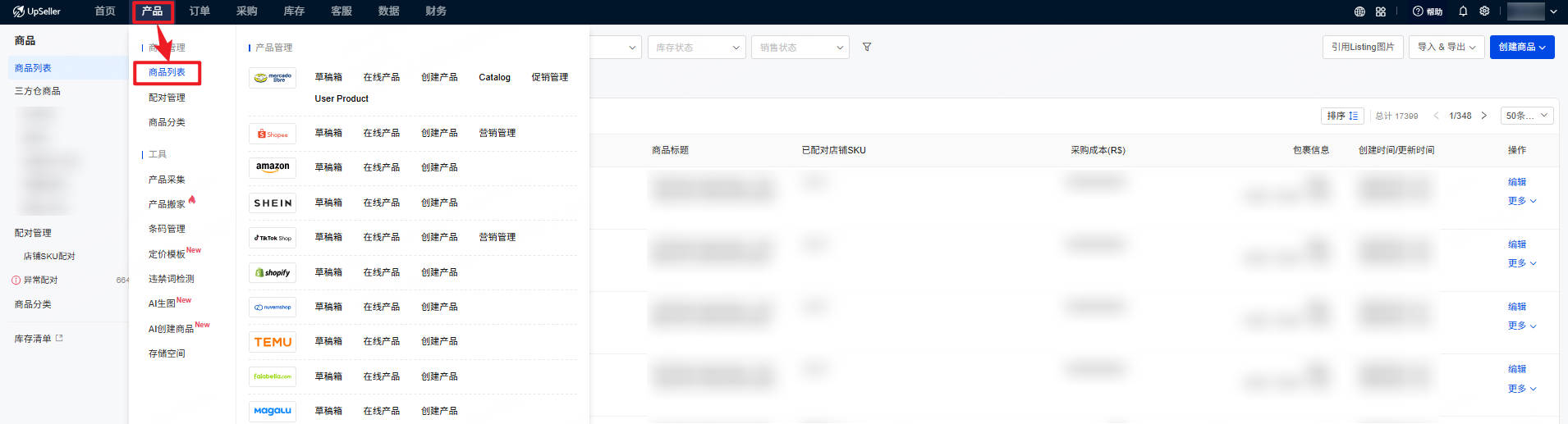
Task: Click the filter funnel icon
Action: coord(867,47)
